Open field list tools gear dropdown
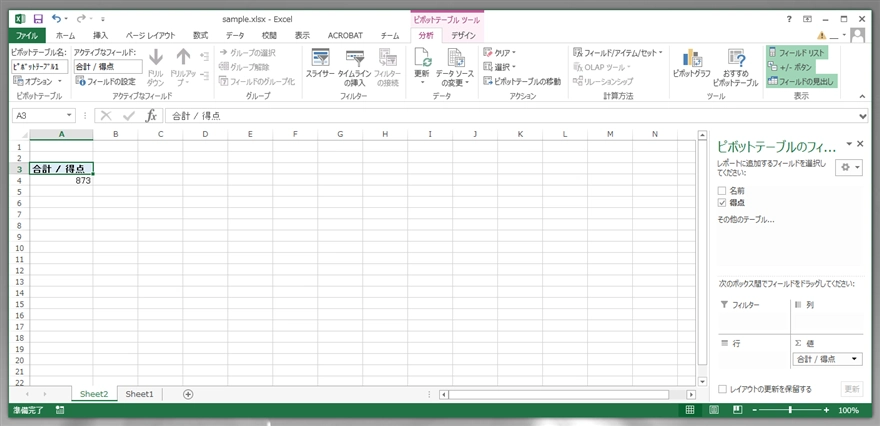The height and width of the screenshot is (426, 880). [849, 168]
